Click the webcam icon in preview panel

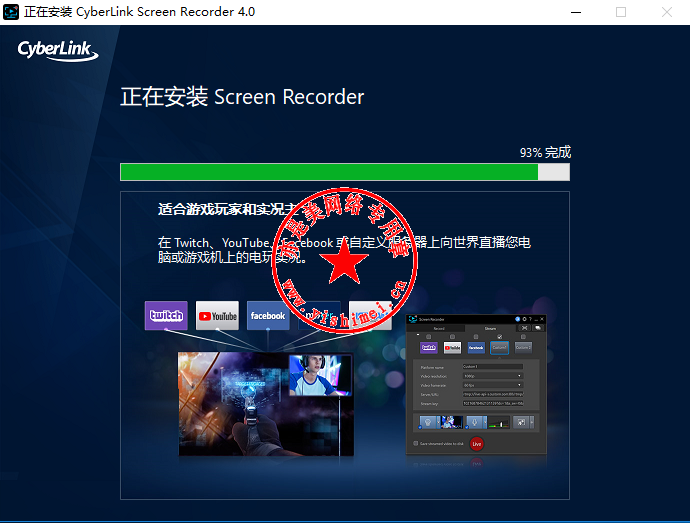427,422
